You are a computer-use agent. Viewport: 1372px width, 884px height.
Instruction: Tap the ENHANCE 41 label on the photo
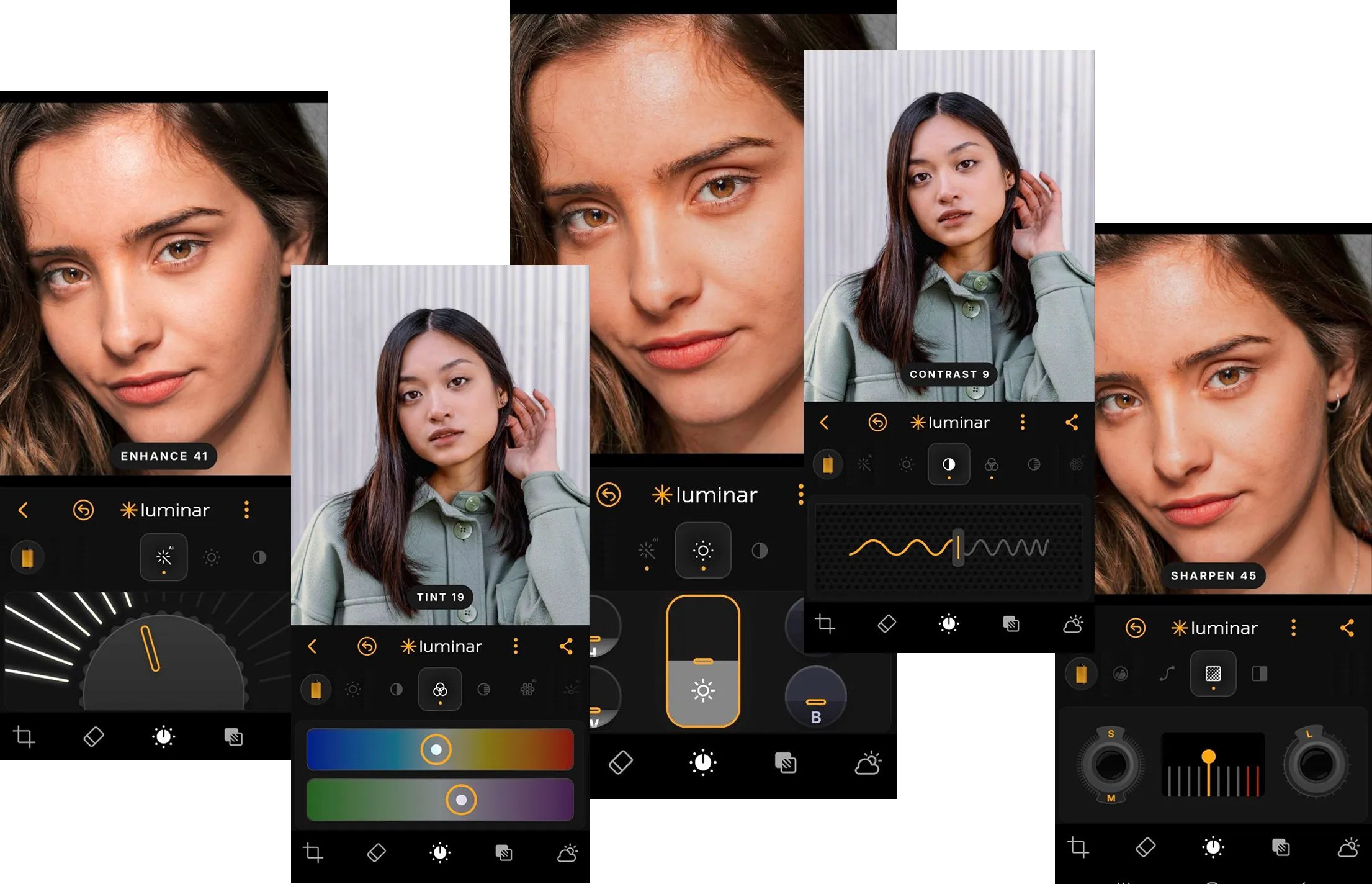pos(164,456)
